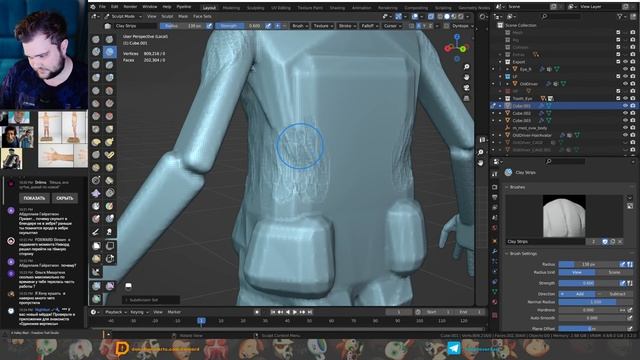Viewport: 640px width, 360px height.
Task: Toggle radius pressure sensitivity in the header
Action: click(209, 26)
